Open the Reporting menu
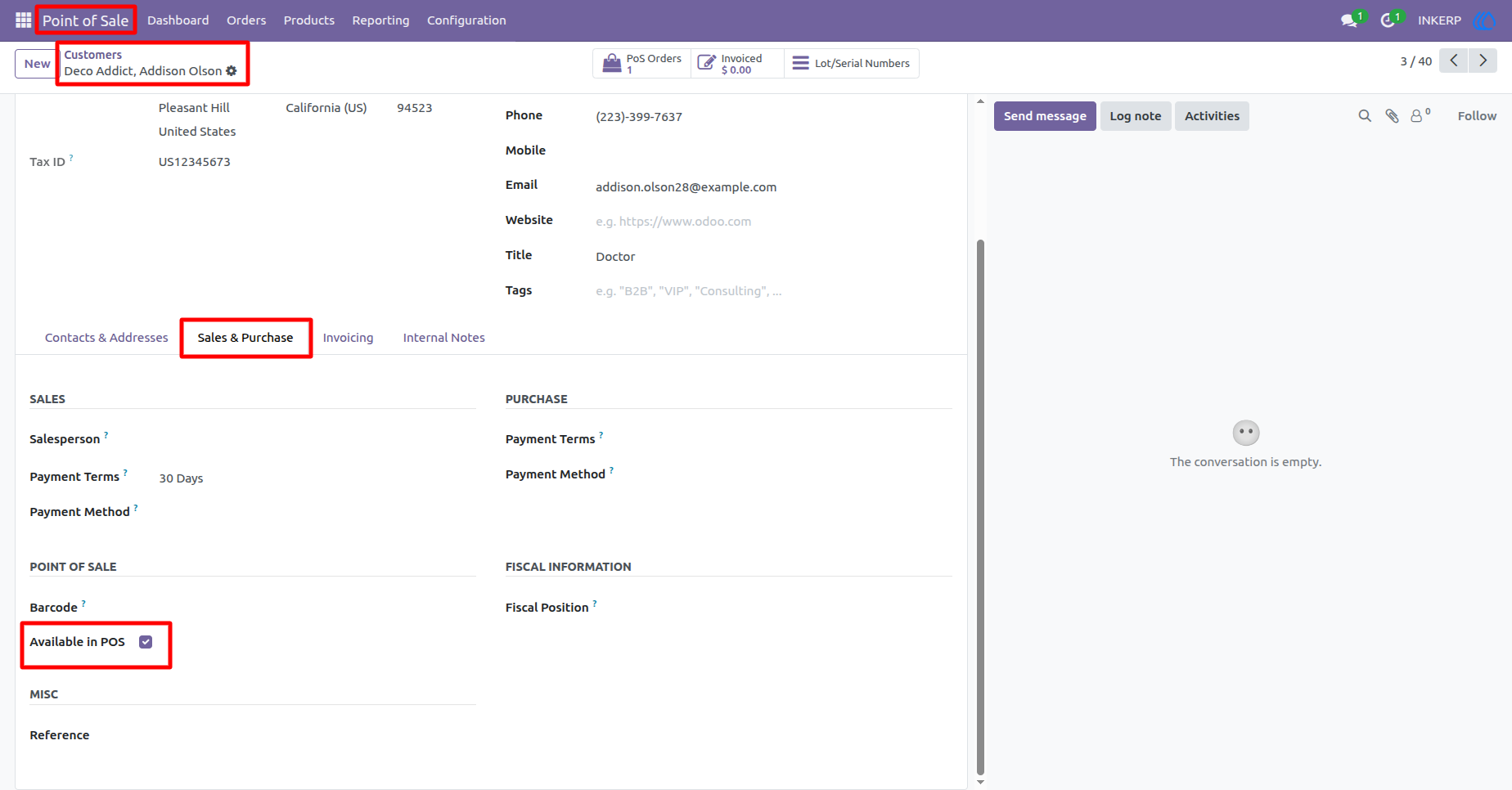 [x=380, y=20]
